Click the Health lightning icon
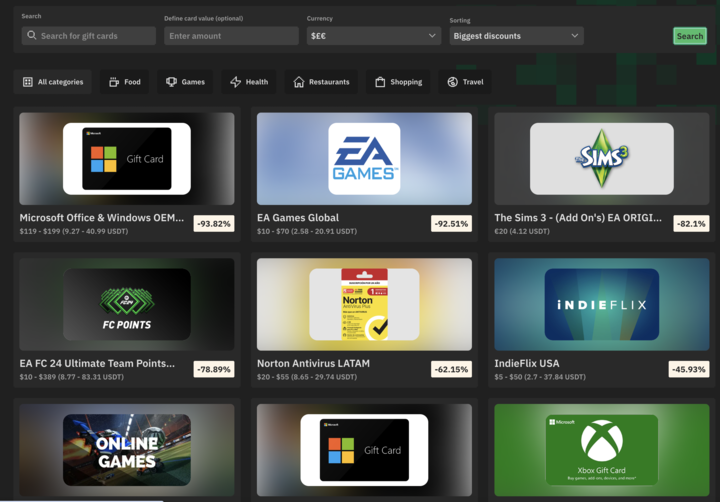This screenshot has width=720, height=502. point(236,82)
